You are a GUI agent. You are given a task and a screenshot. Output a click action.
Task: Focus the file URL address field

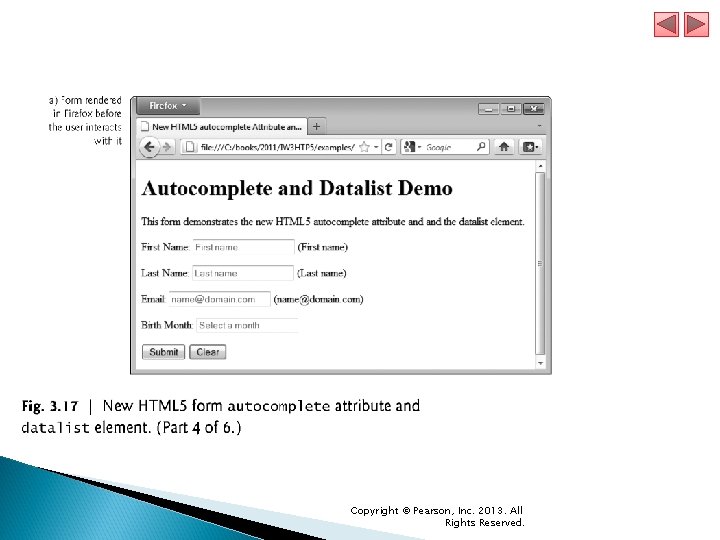277,147
